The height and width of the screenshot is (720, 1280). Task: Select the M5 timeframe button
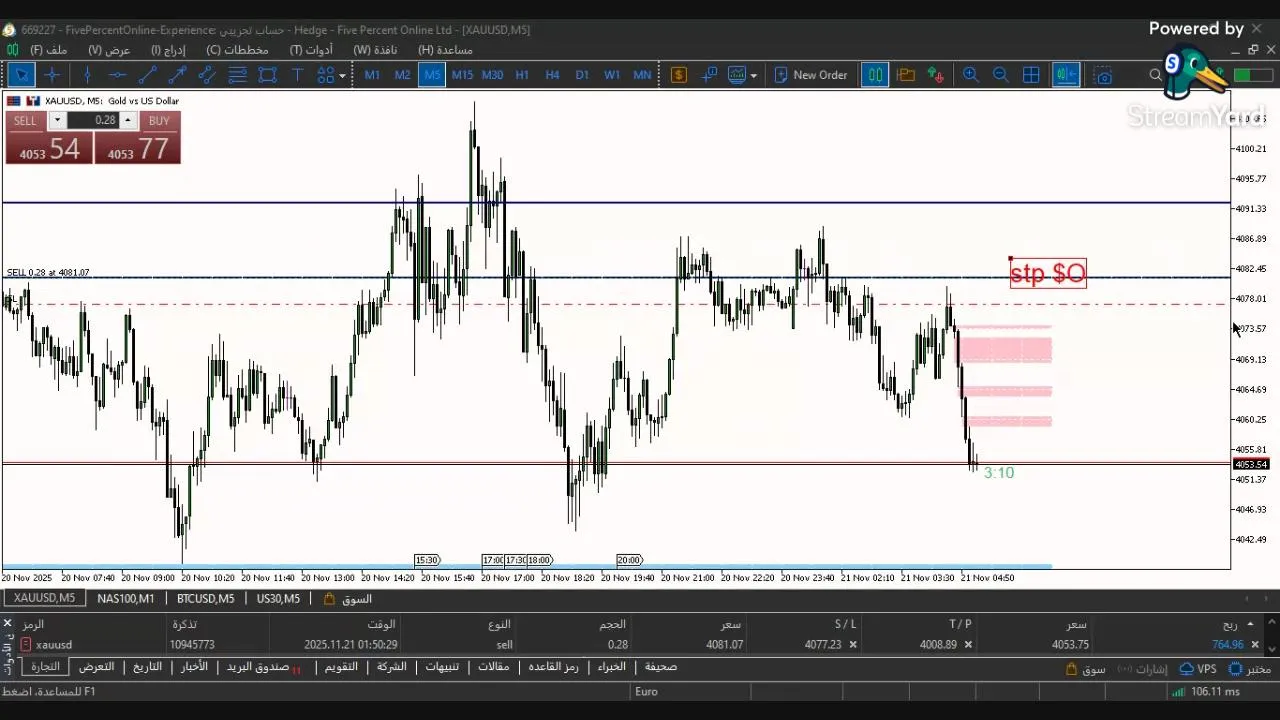click(x=432, y=75)
